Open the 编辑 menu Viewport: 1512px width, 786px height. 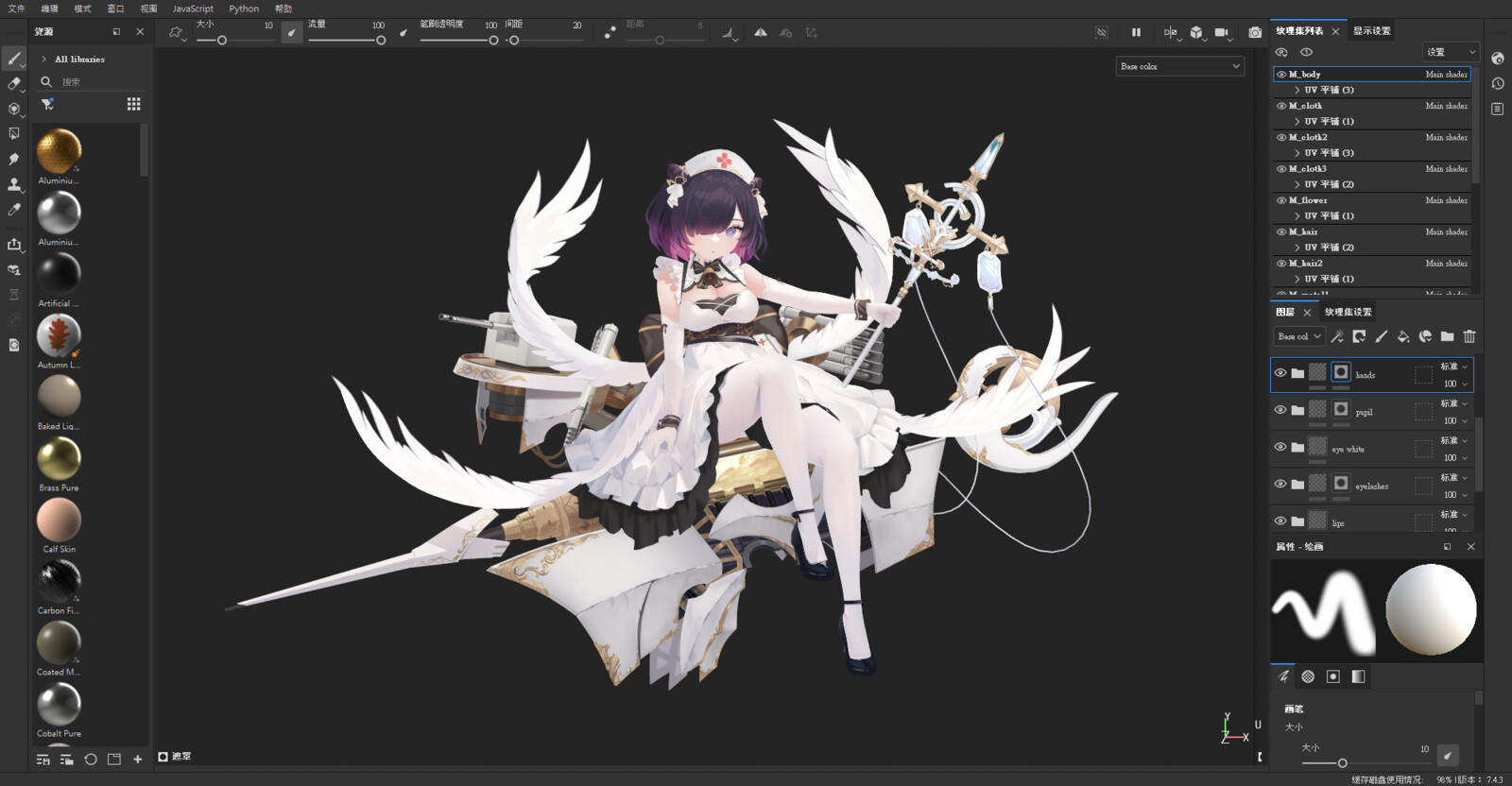[x=49, y=9]
